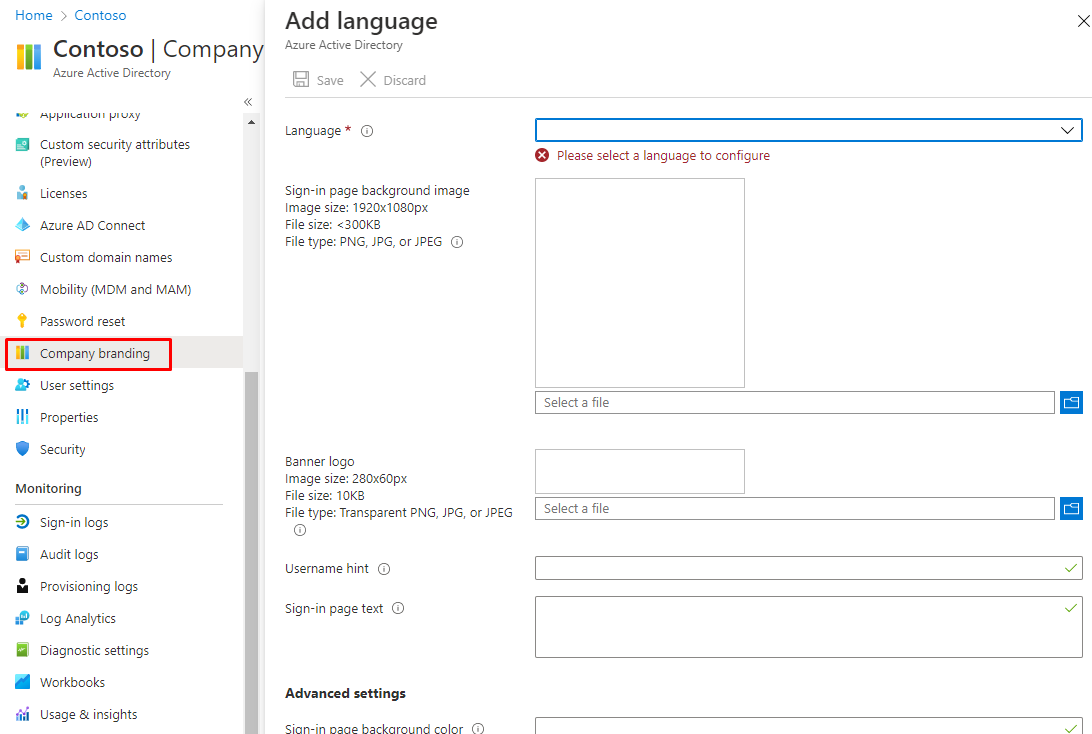Click the Save disk icon
The image size is (1092, 734).
[300, 80]
